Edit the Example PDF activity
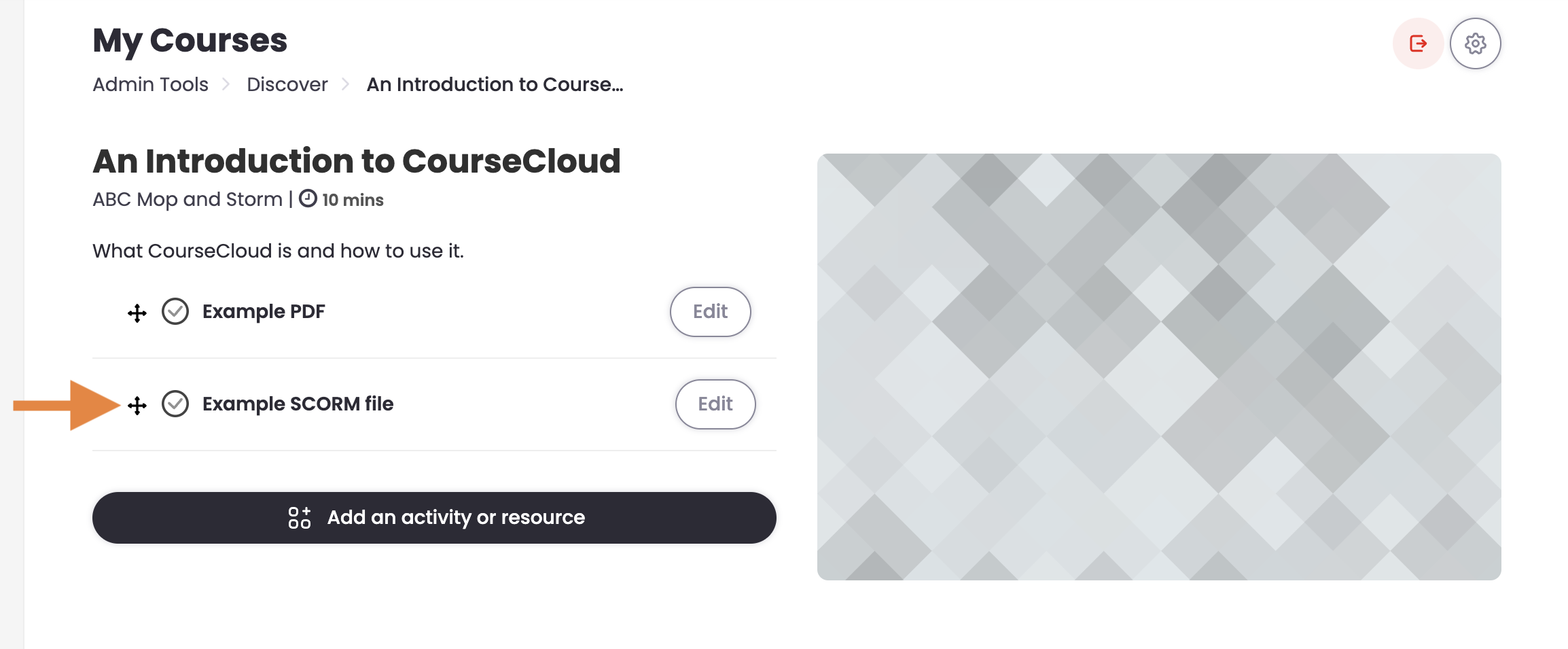The width and height of the screenshot is (1568, 649). [x=710, y=312]
